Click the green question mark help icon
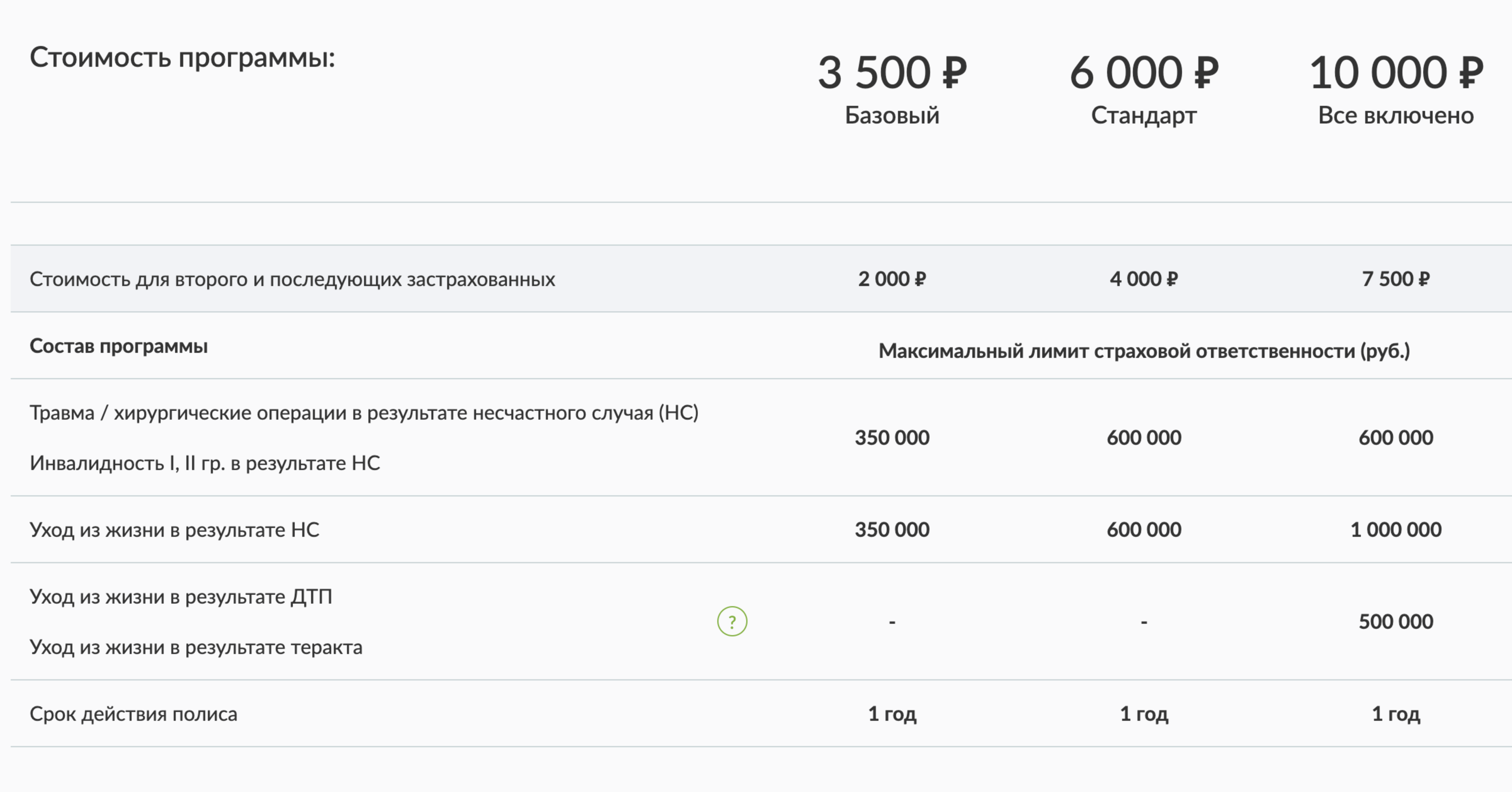The width and height of the screenshot is (1512, 792). pyautogui.click(x=732, y=621)
